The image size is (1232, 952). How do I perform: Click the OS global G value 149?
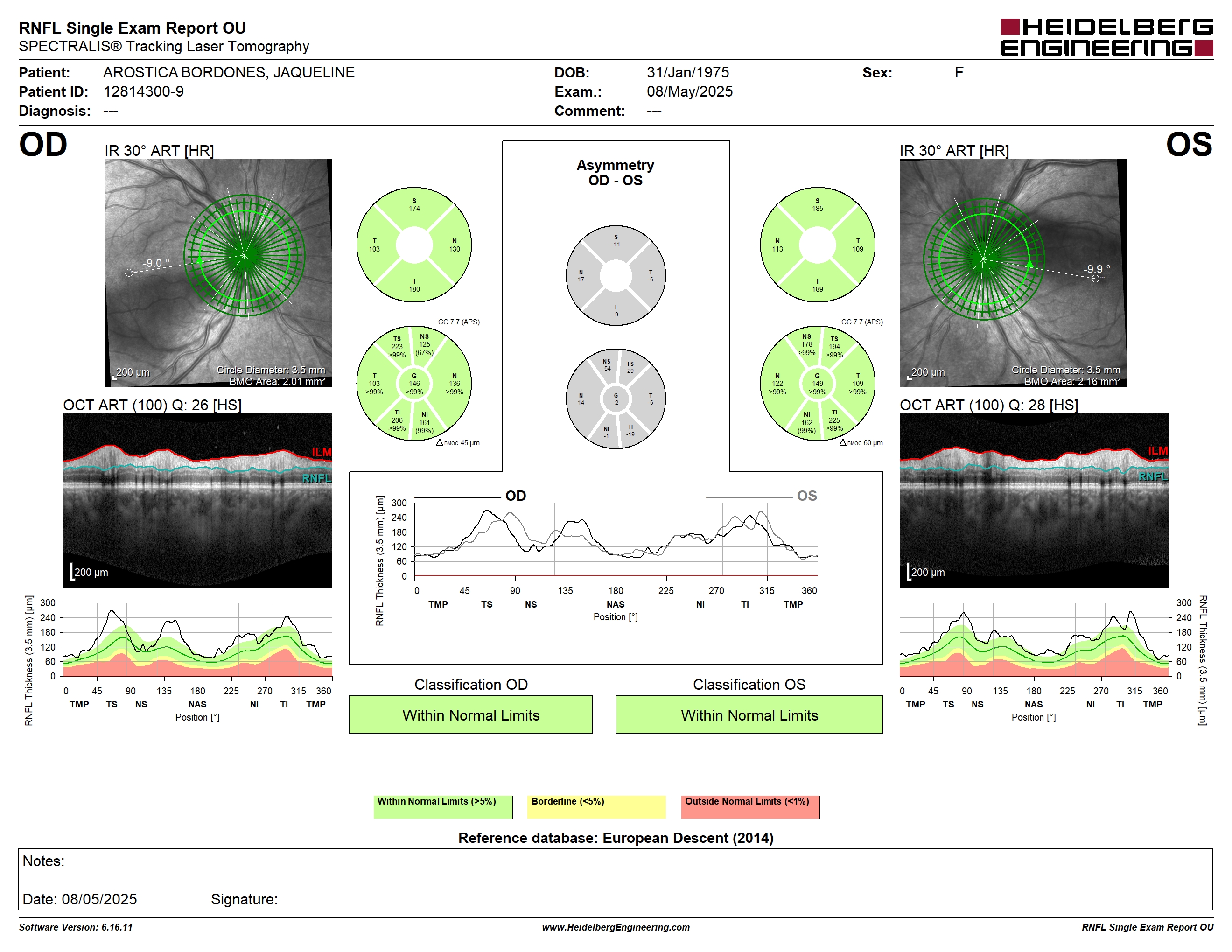click(818, 384)
